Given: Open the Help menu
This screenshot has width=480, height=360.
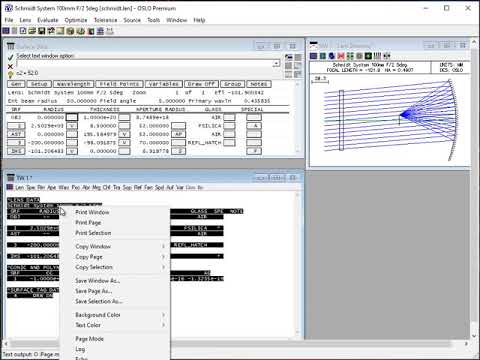Looking at the screenshot, I should 199,20.
